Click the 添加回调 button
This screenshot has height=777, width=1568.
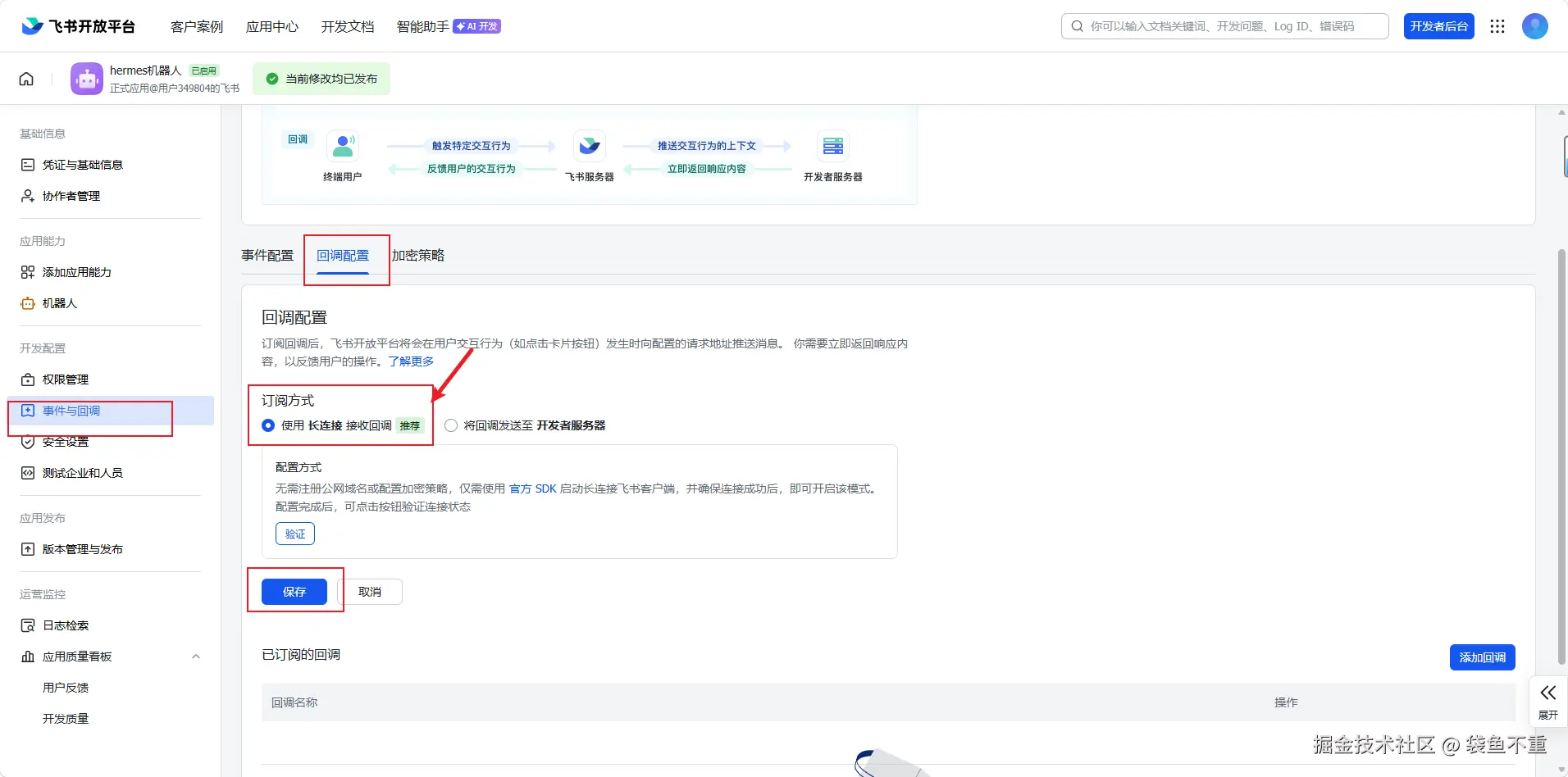click(1483, 657)
